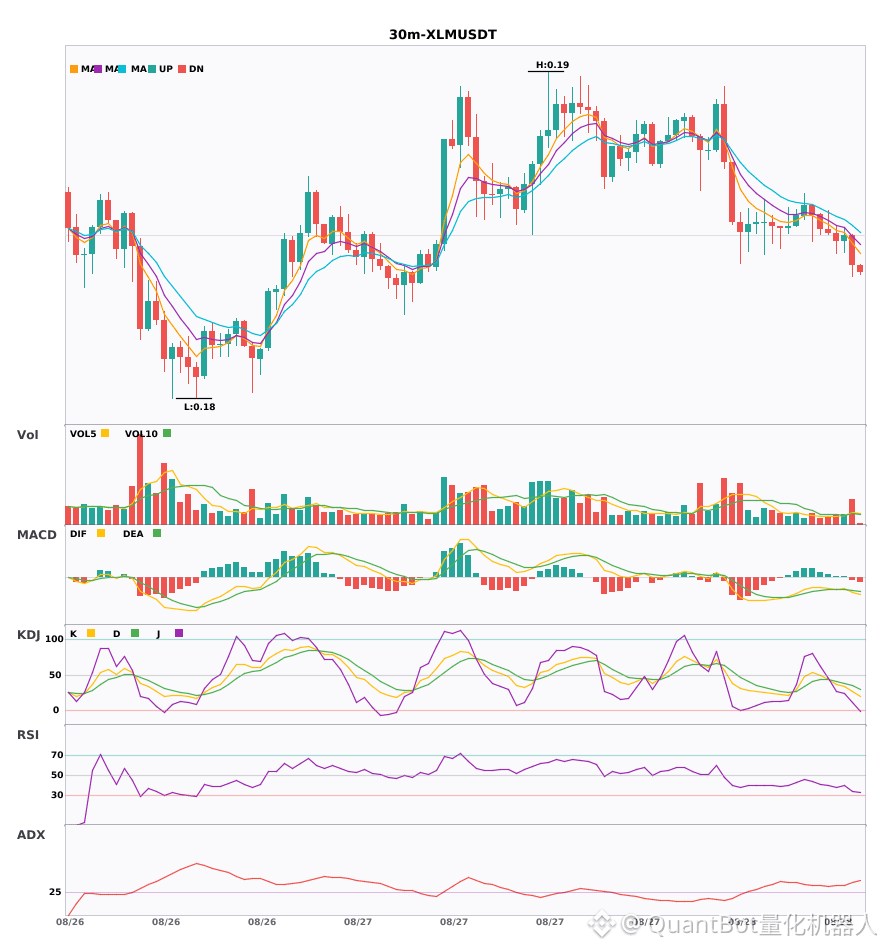Click the DIF legend text

pyautogui.click(x=78, y=534)
